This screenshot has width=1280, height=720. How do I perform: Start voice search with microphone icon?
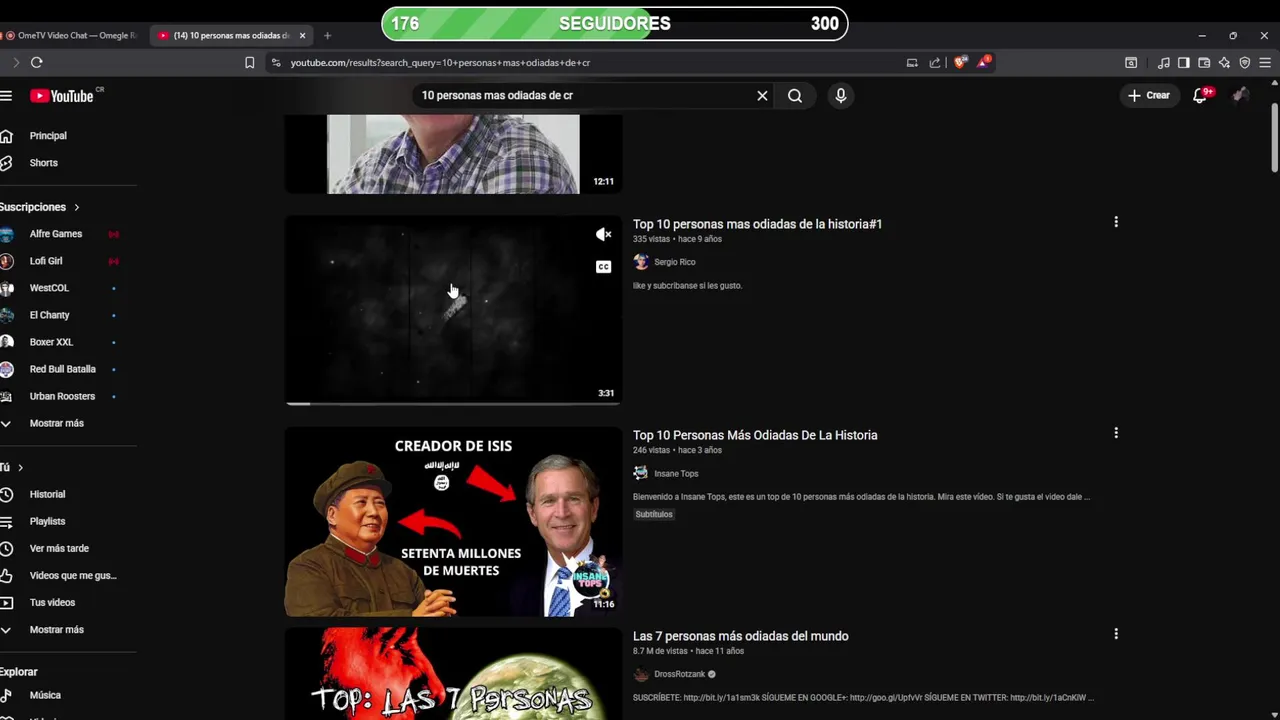[841, 96]
